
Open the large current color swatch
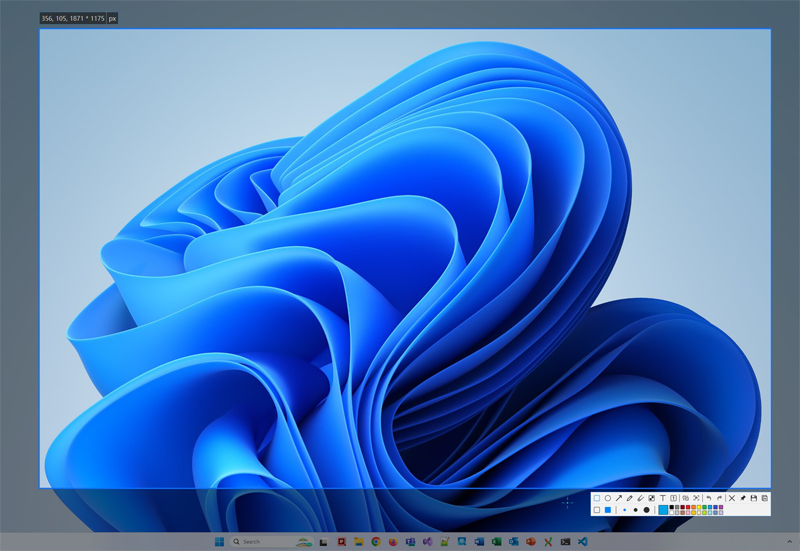pos(663,510)
